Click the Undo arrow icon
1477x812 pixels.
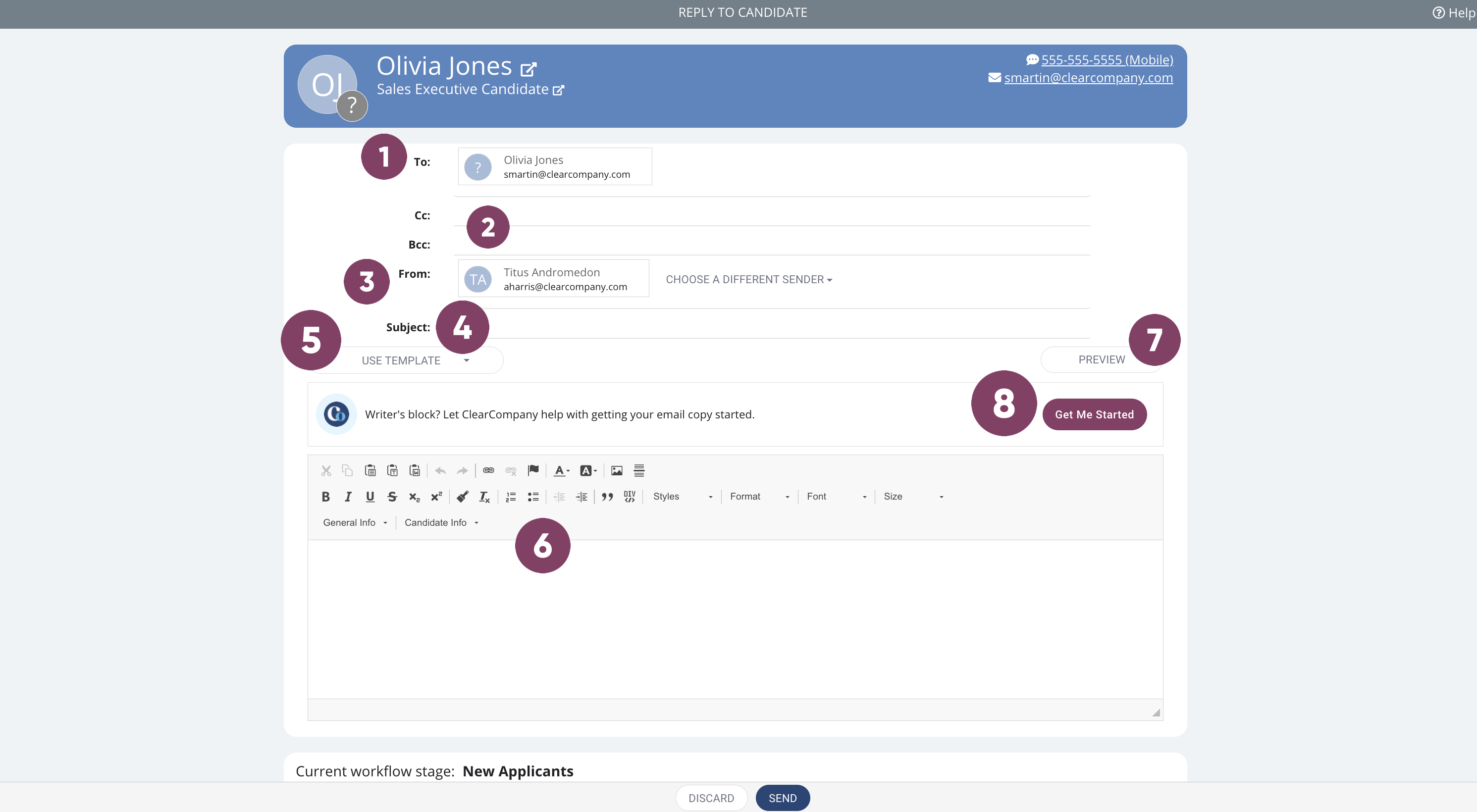tap(440, 470)
